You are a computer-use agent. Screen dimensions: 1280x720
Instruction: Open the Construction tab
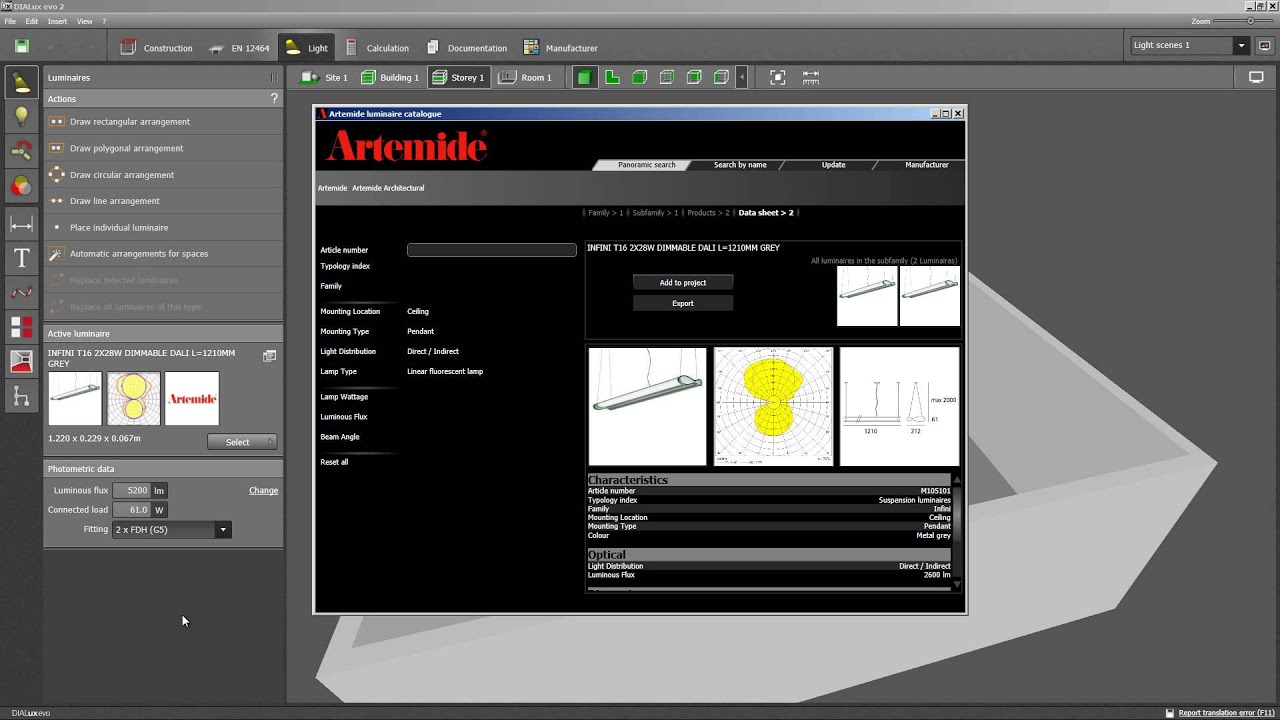pos(157,47)
